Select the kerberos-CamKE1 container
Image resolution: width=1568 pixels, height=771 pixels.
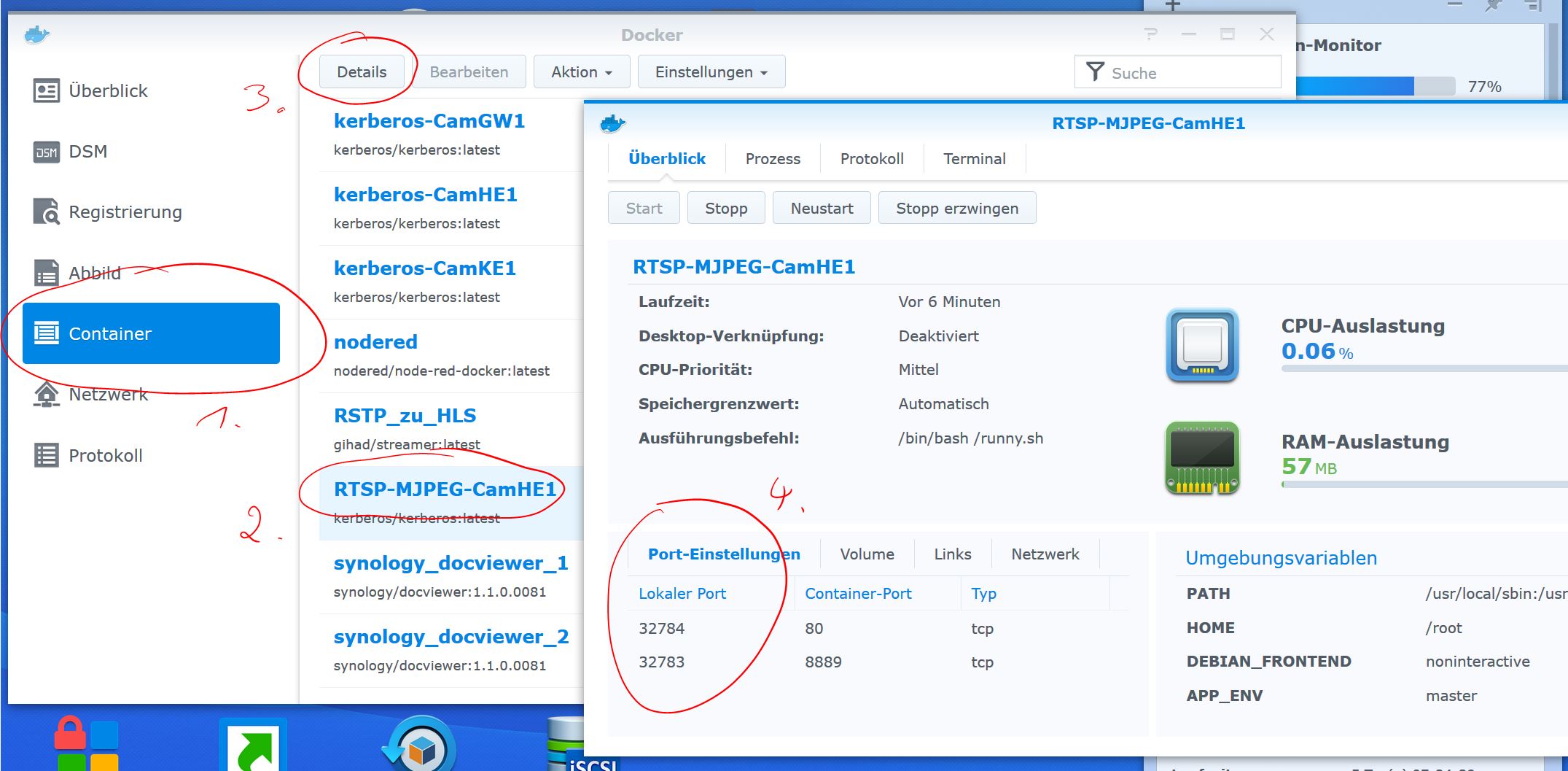451,282
